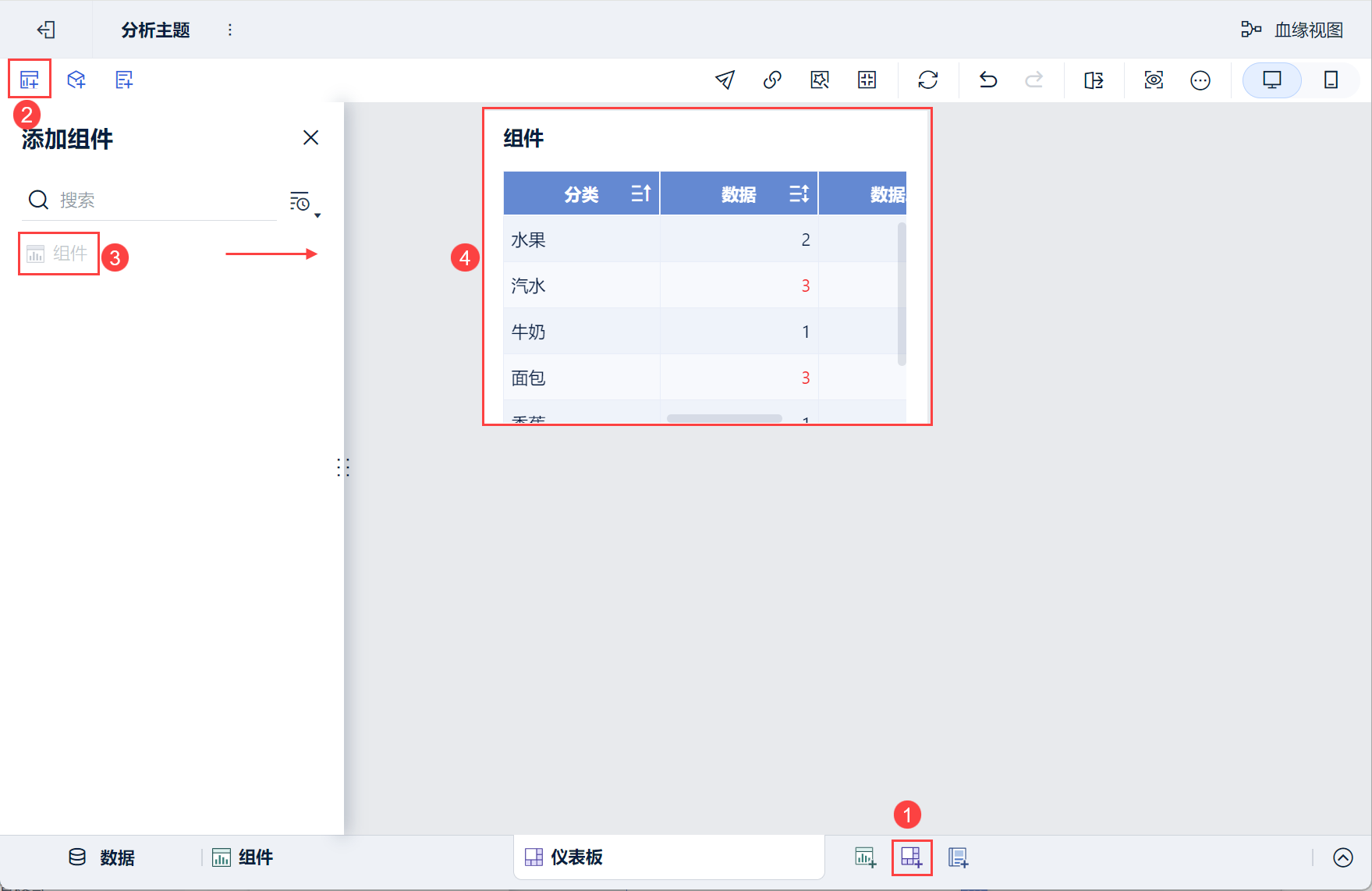Click the refresh icon
Viewport: 1372px width, 891px height.
[x=928, y=80]
